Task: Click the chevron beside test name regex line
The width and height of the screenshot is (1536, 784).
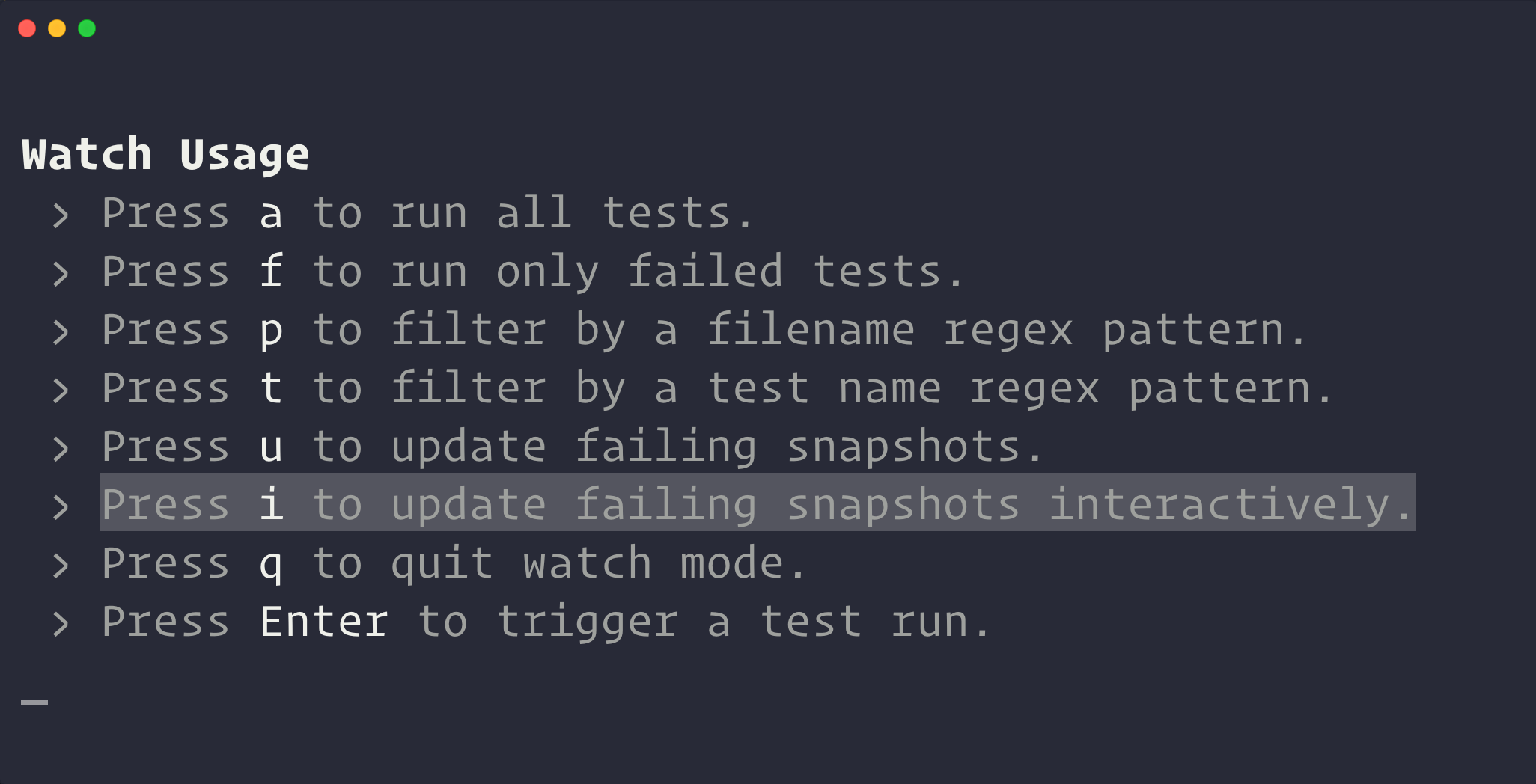Action: [x=61, y=391]
